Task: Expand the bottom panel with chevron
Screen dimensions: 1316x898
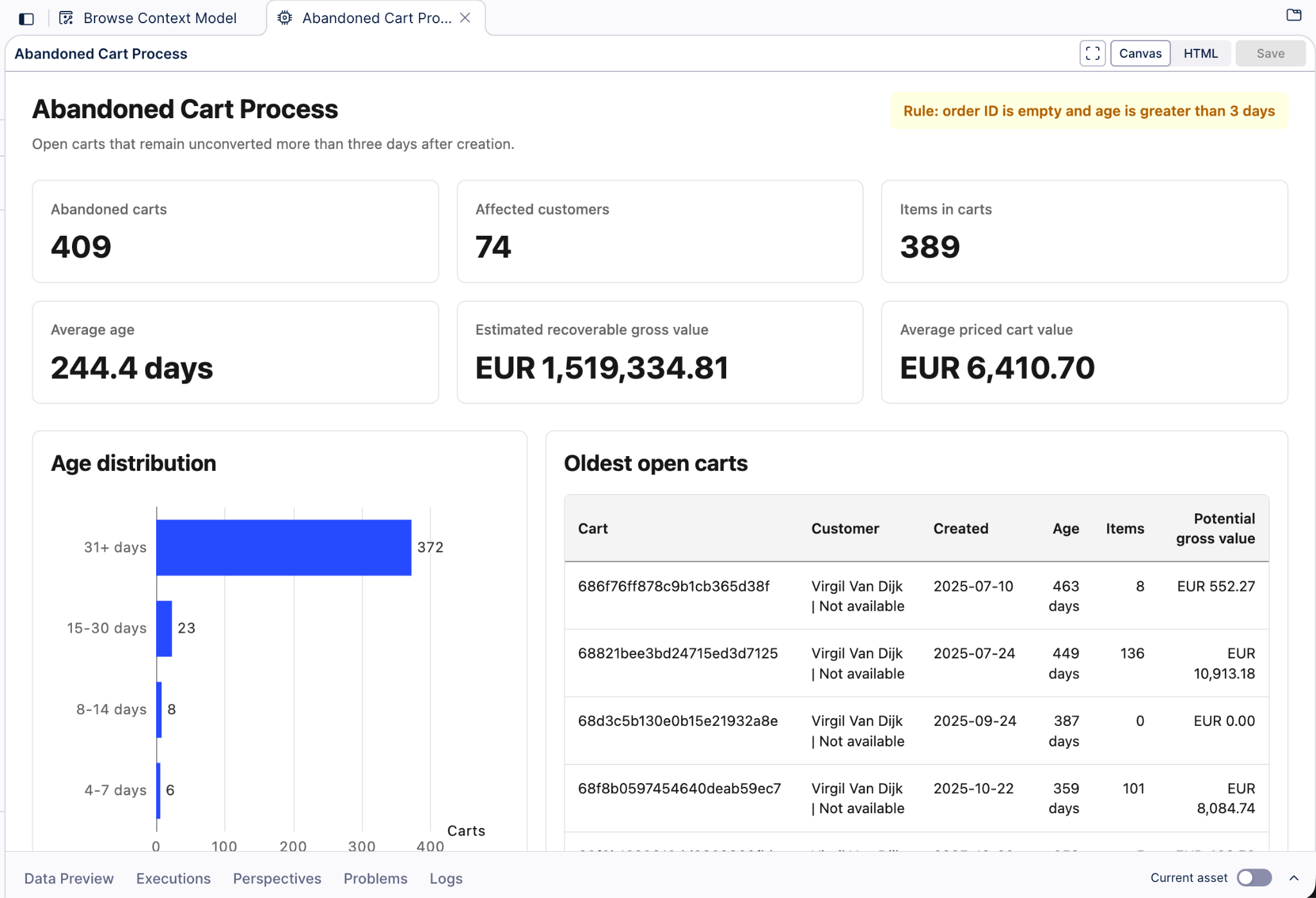Action: pyautogui.click(x=1294, y=877)
